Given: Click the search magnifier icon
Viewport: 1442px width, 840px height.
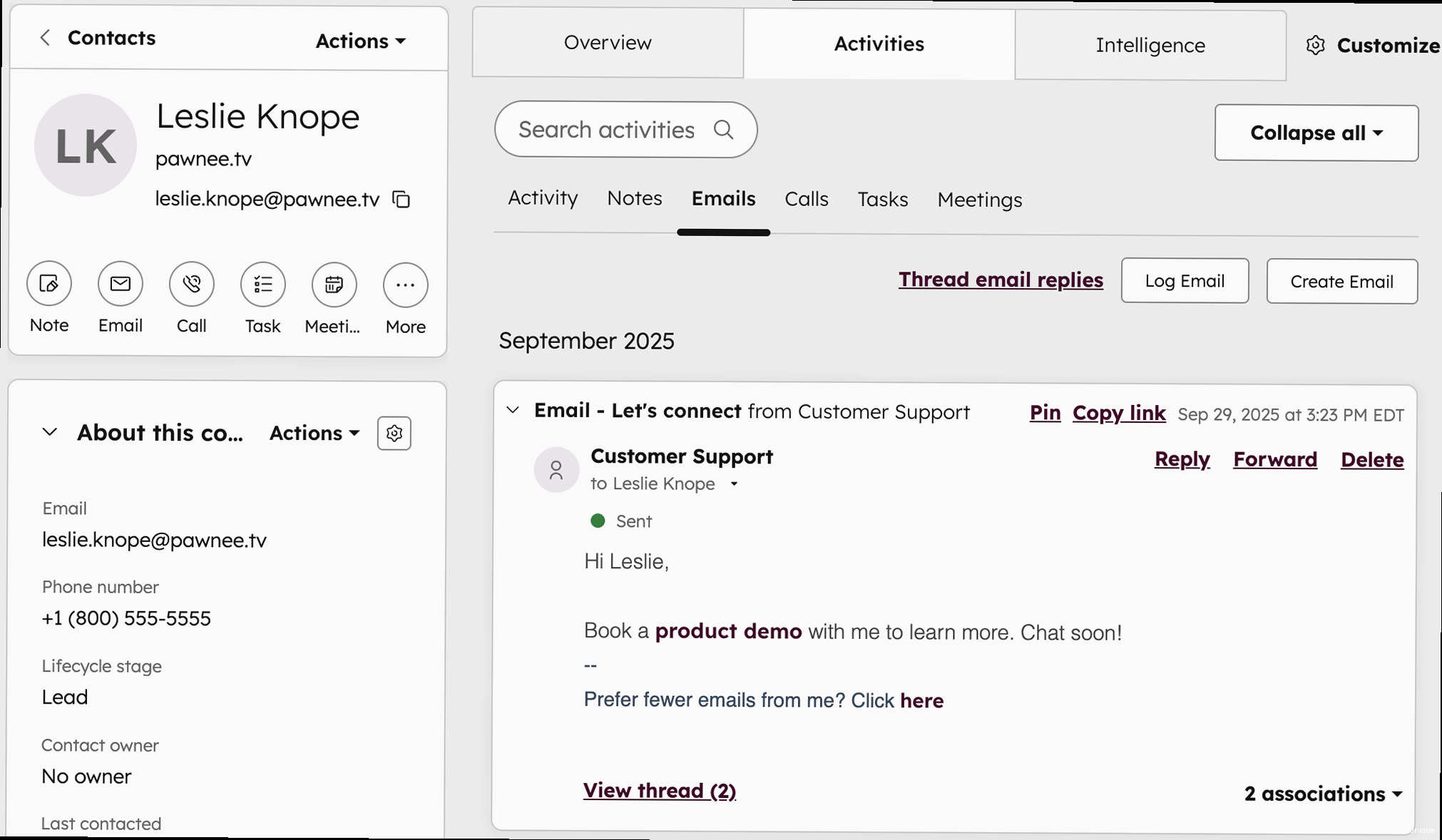Looking at the screenshot, I should click(723, 130).
